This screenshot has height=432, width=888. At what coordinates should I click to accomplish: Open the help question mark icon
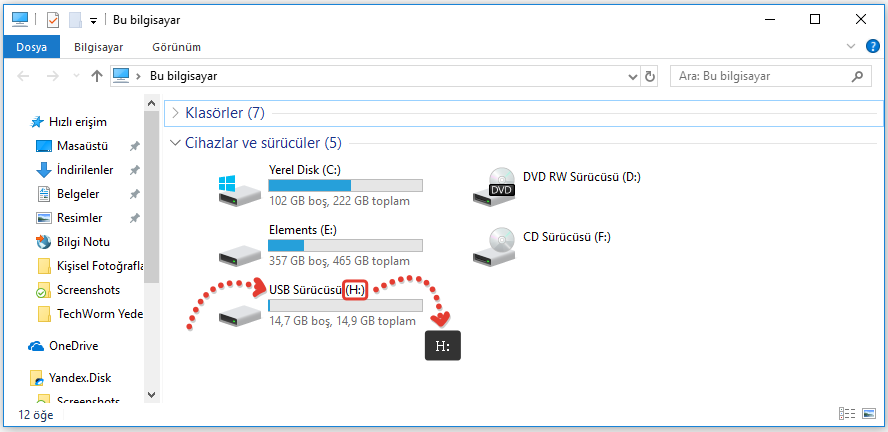pos(869,46)
